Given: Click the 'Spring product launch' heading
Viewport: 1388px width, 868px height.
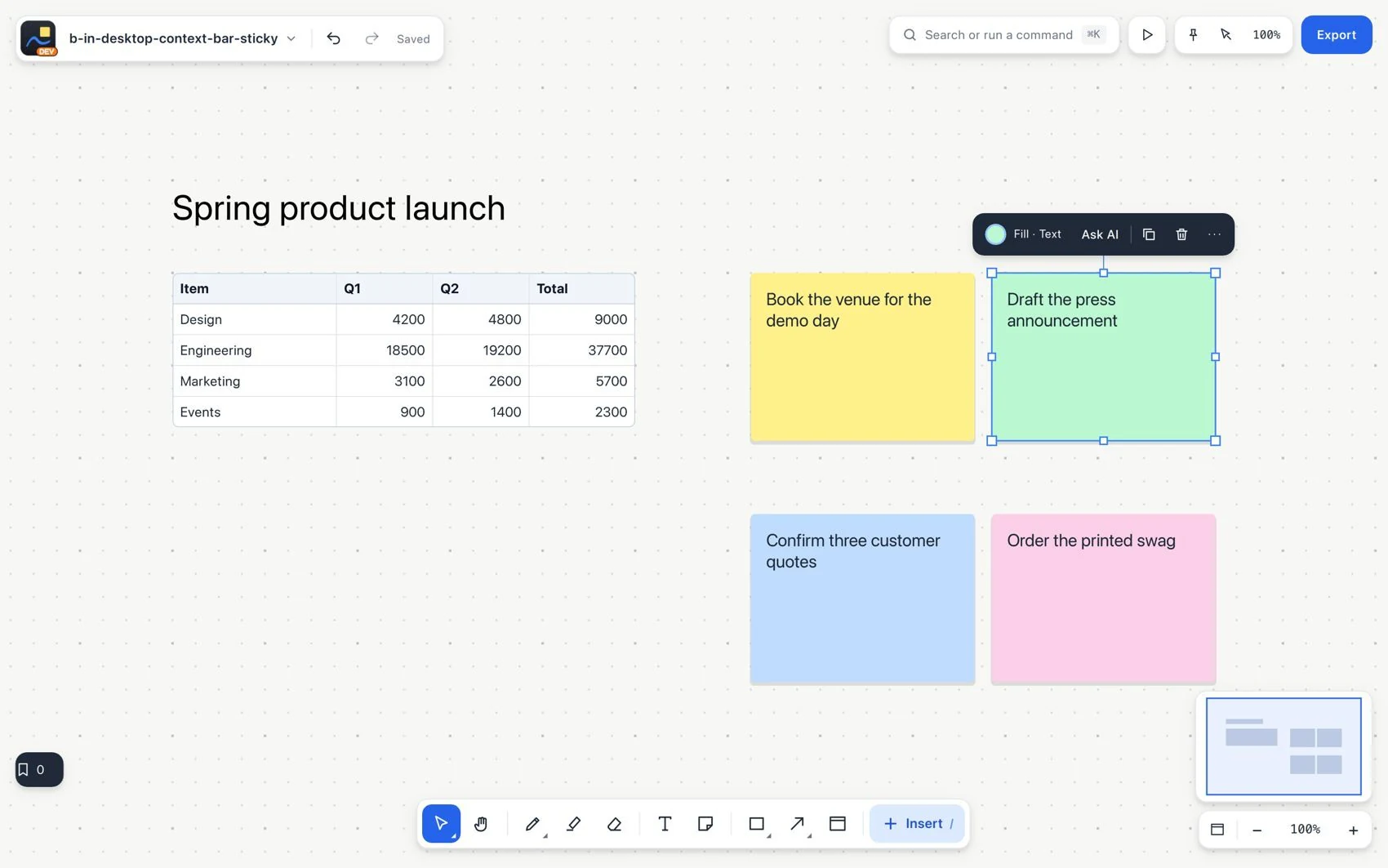Looking at the screenshot, I should coord(339,208).
